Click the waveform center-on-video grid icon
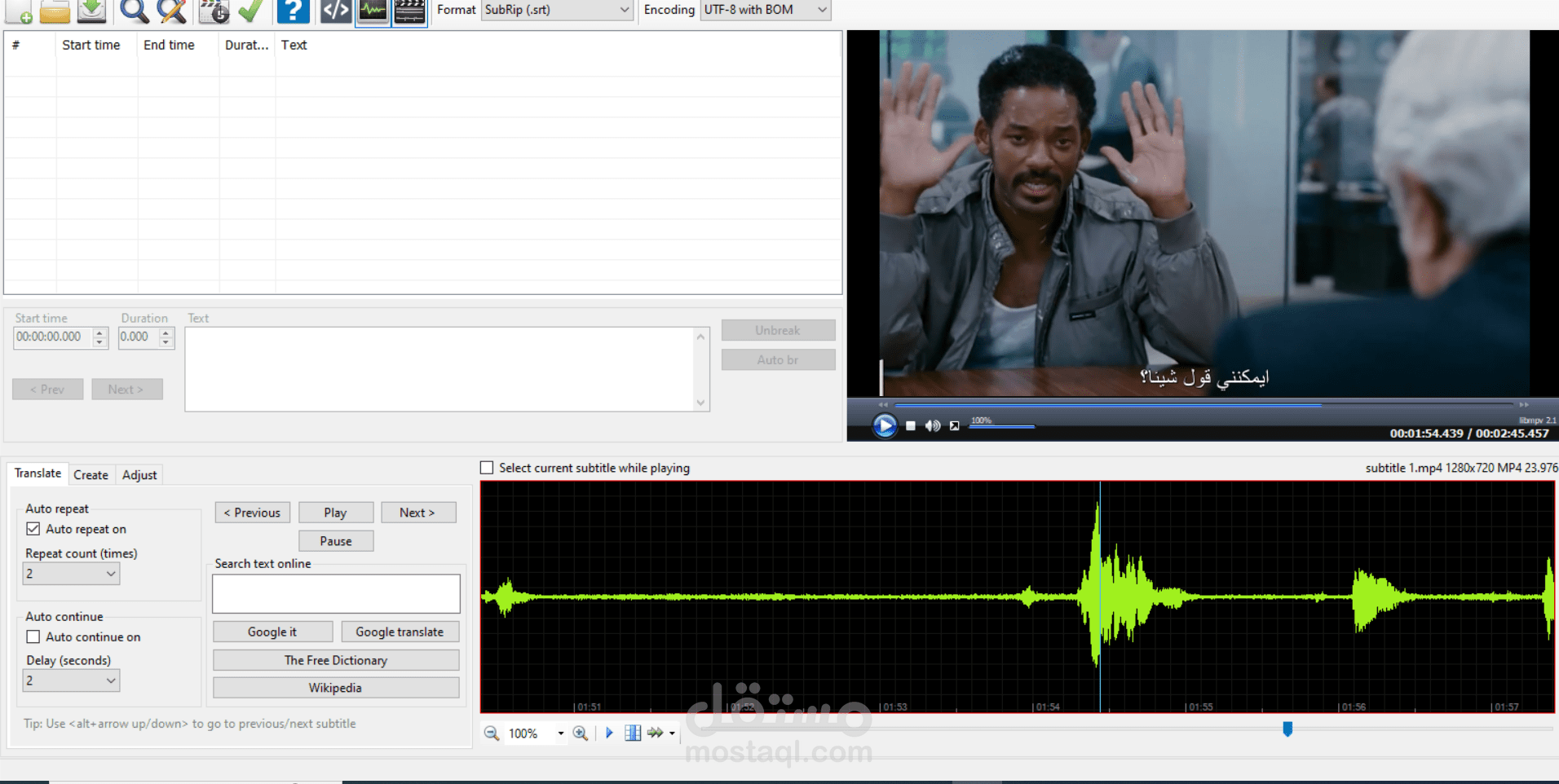This screenshot has height=784, width=1559. (633, 733)
